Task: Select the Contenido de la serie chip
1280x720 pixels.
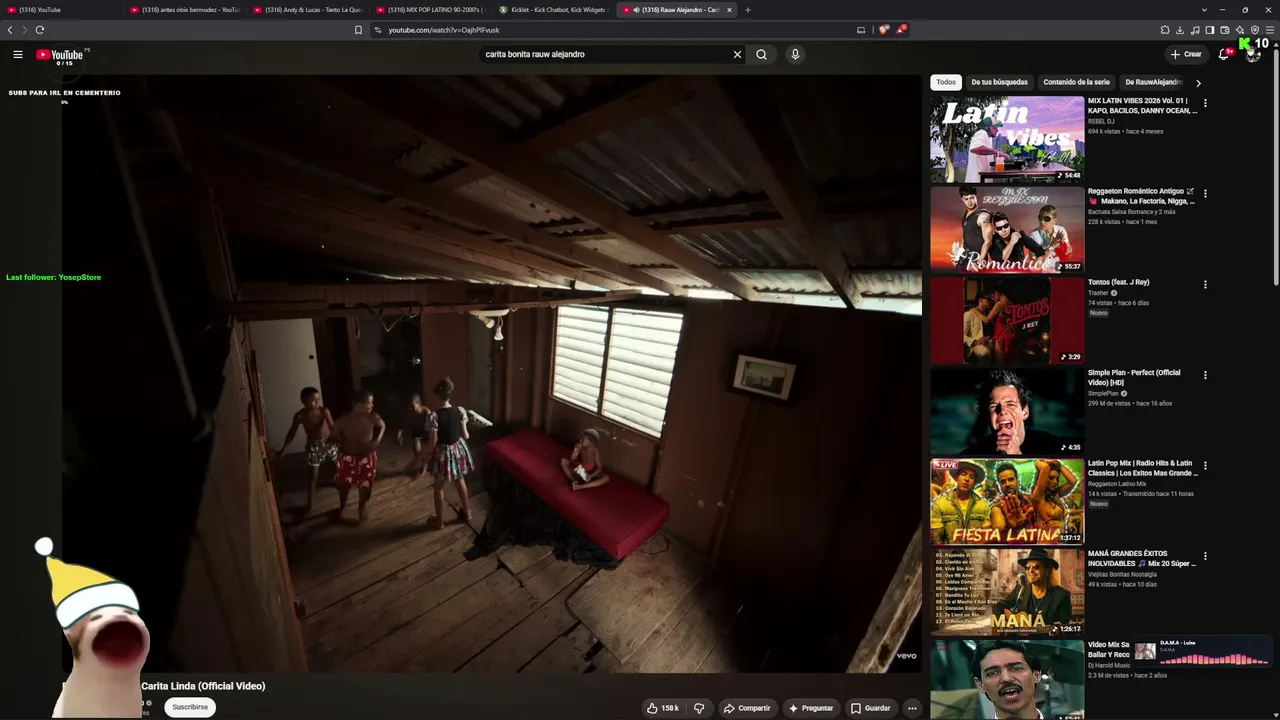Action: coord(1076,82)
